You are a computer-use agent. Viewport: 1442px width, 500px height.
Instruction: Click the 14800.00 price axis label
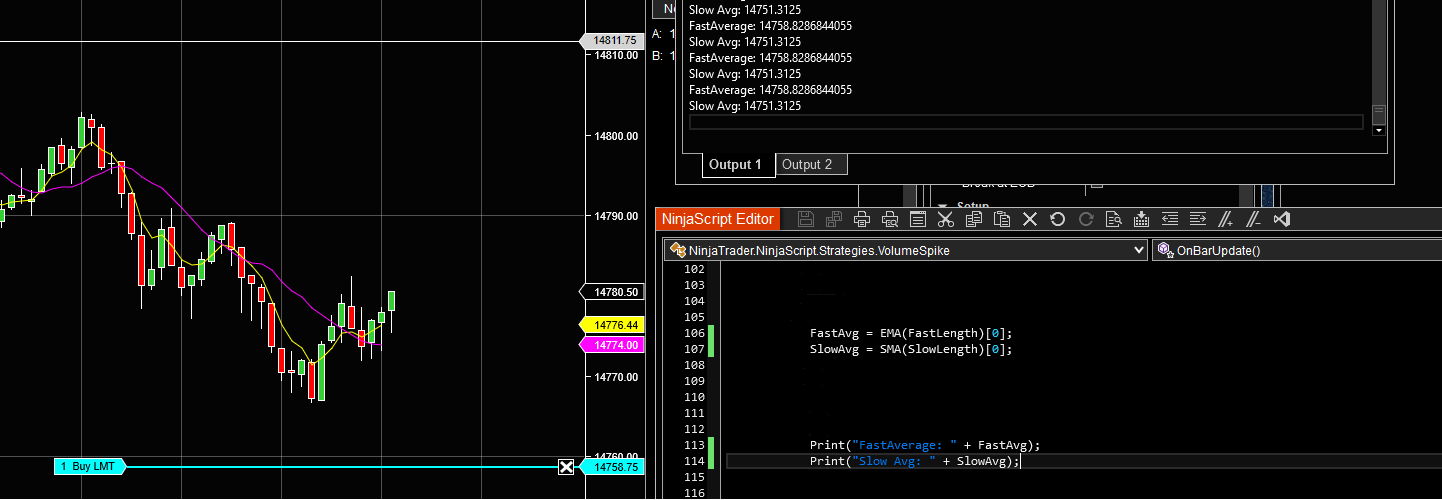coord(616,136)
